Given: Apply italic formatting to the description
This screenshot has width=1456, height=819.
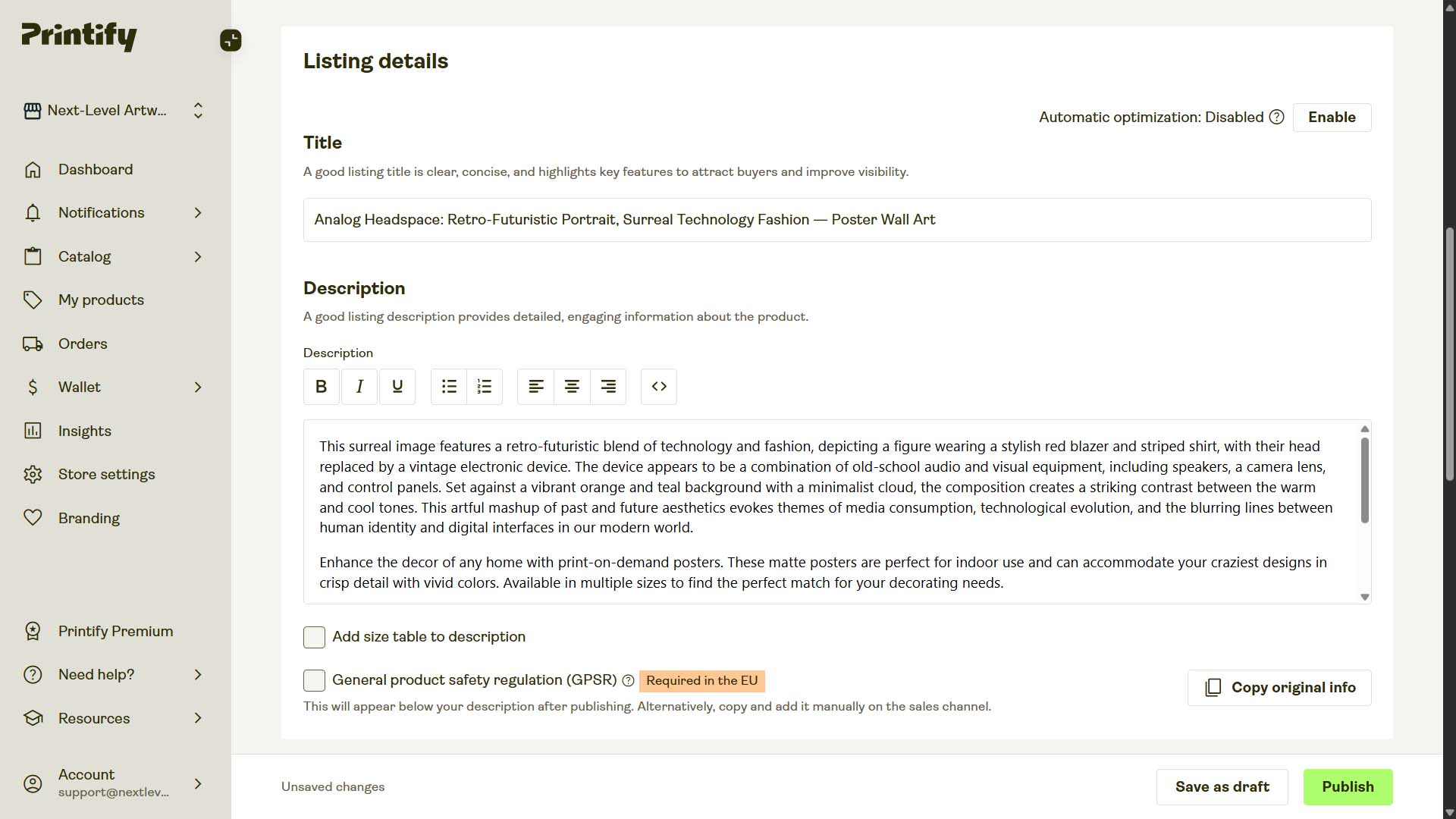Looking at the screenshot, I should click(359, 387).
